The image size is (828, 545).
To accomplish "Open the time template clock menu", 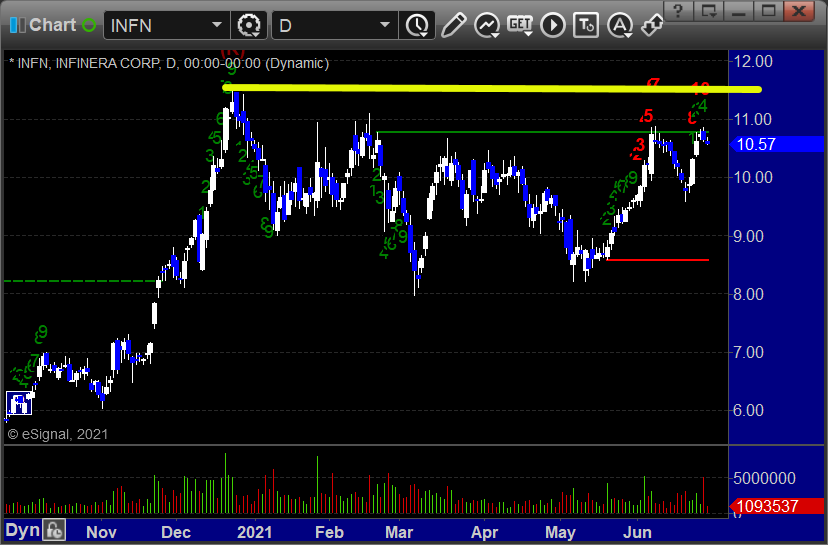I will click(x=417, y=25).
